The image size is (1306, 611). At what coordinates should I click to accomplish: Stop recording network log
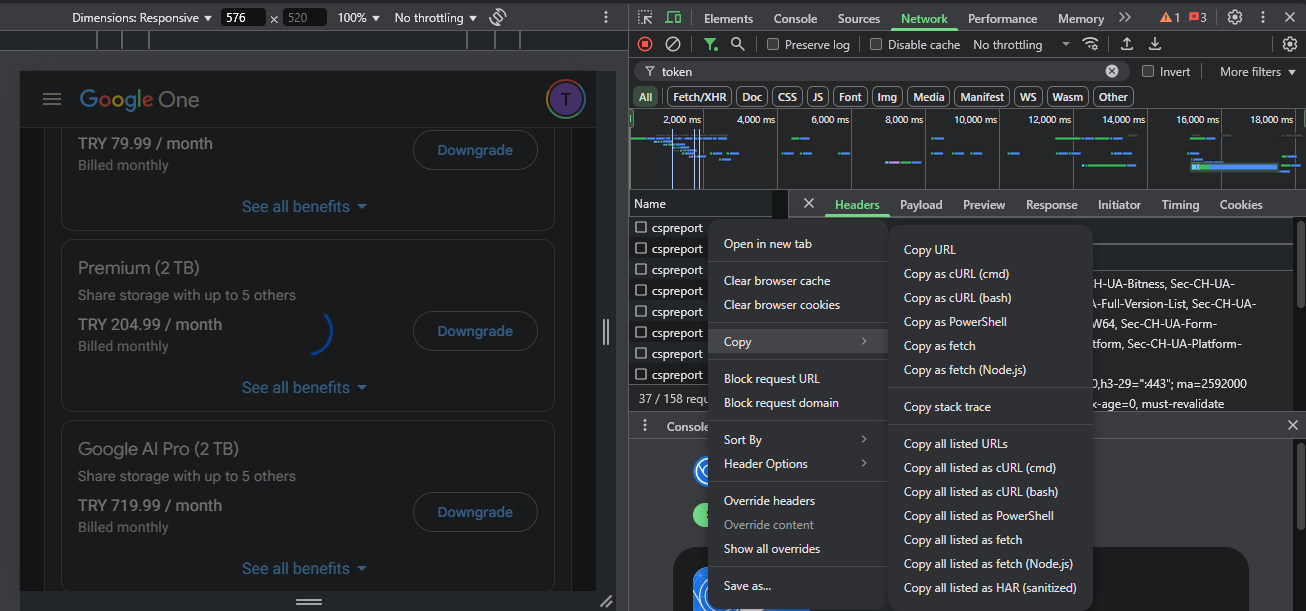click(x=645, y=44)
